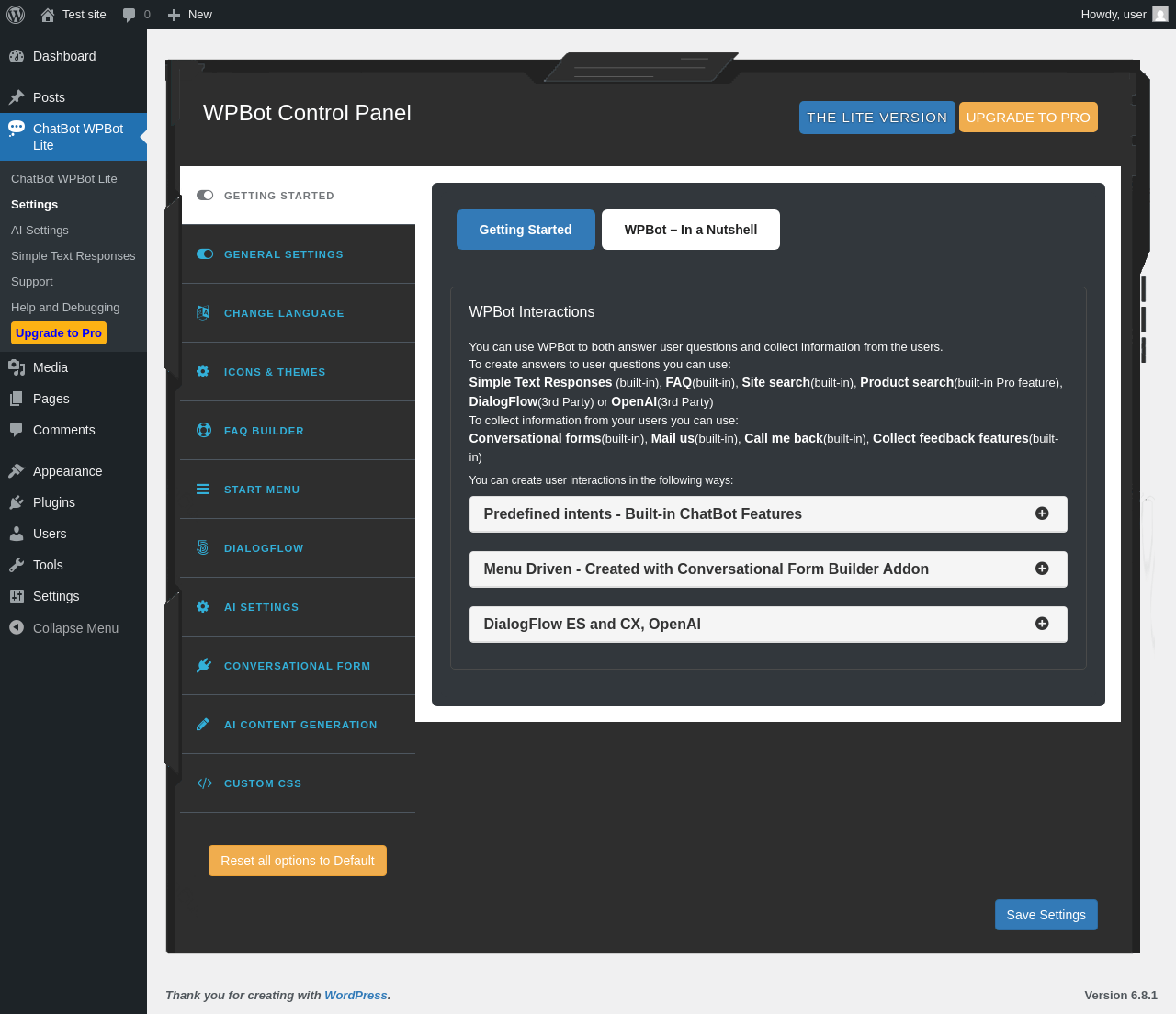
Task: Click the Upgrade to Pro header button
Action: point(1028,118)
